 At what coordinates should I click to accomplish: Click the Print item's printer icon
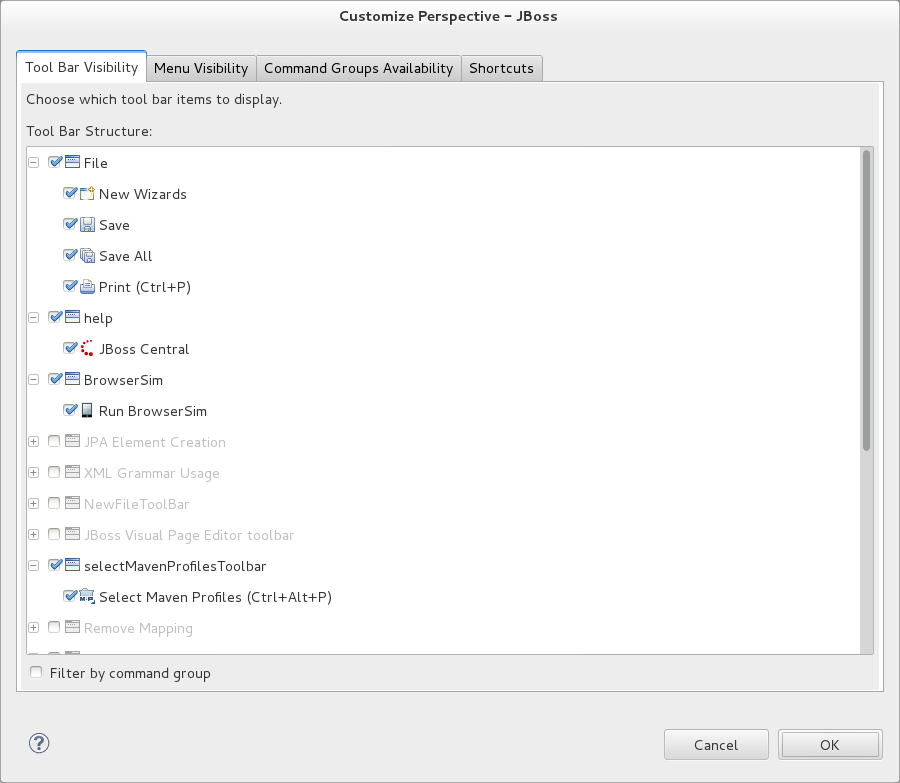pyautogui.click(x=86, y=286)
